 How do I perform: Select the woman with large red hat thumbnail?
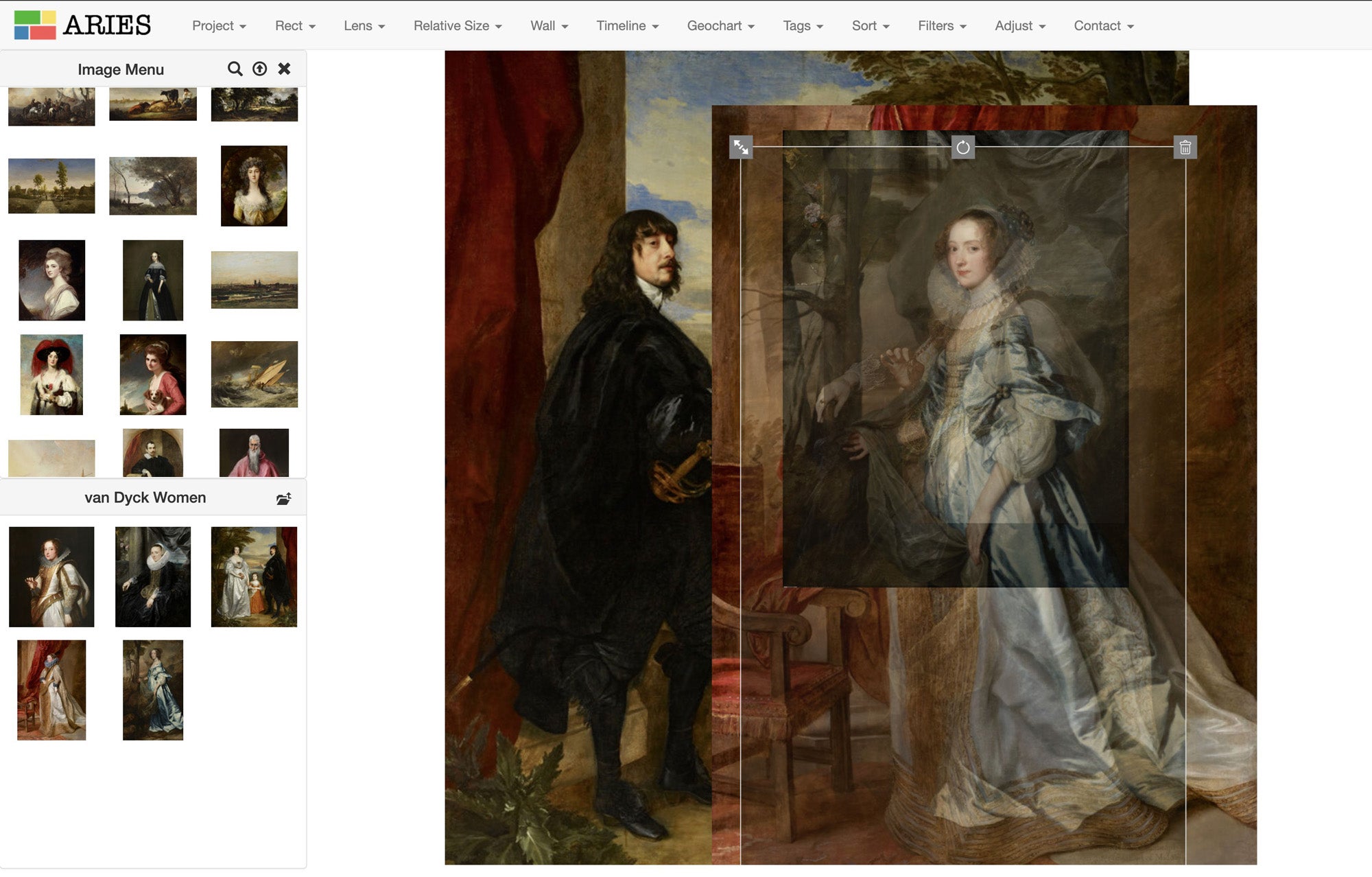tap(51, 375)
